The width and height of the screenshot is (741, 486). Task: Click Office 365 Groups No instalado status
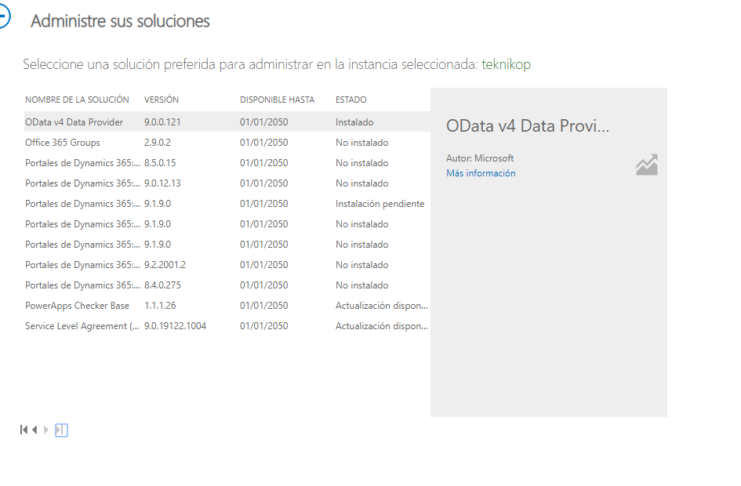click(362, 142)
